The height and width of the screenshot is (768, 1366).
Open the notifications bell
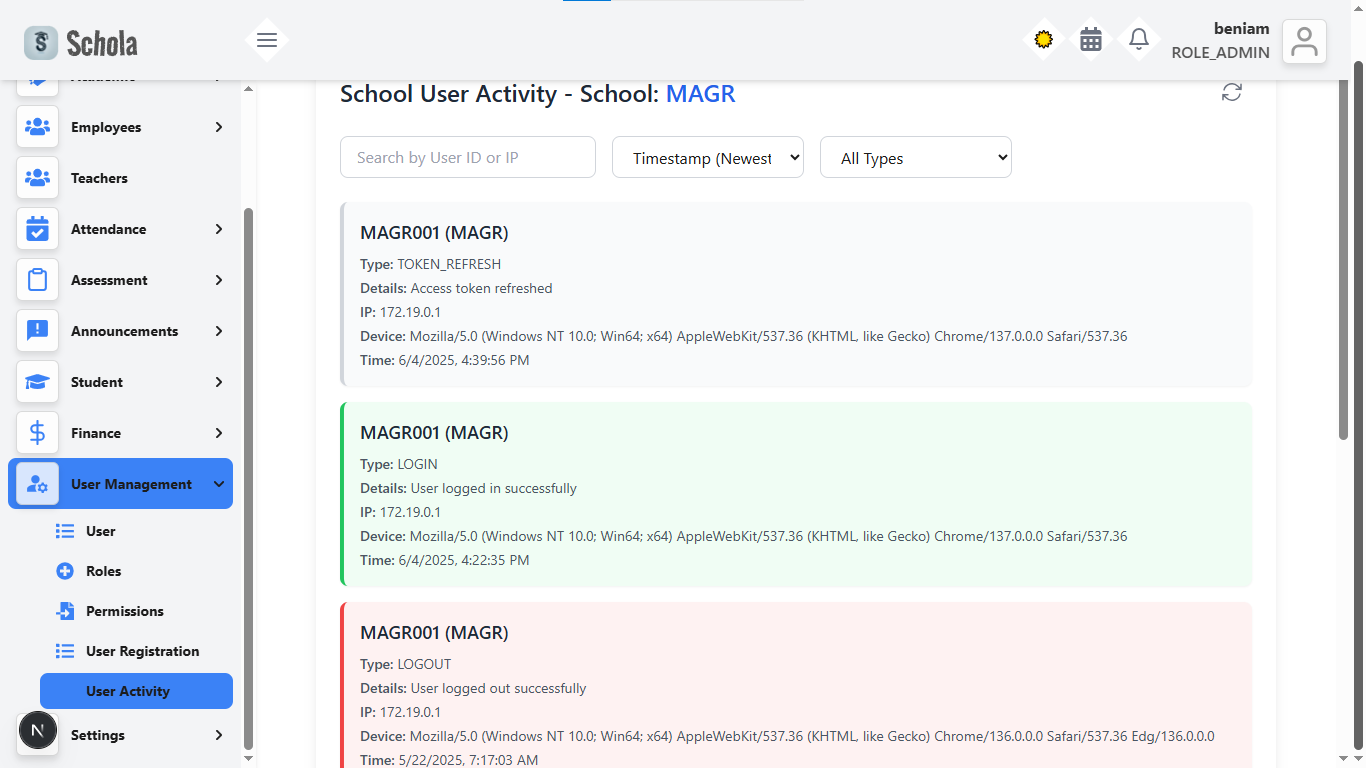(x=1138, y=40)
